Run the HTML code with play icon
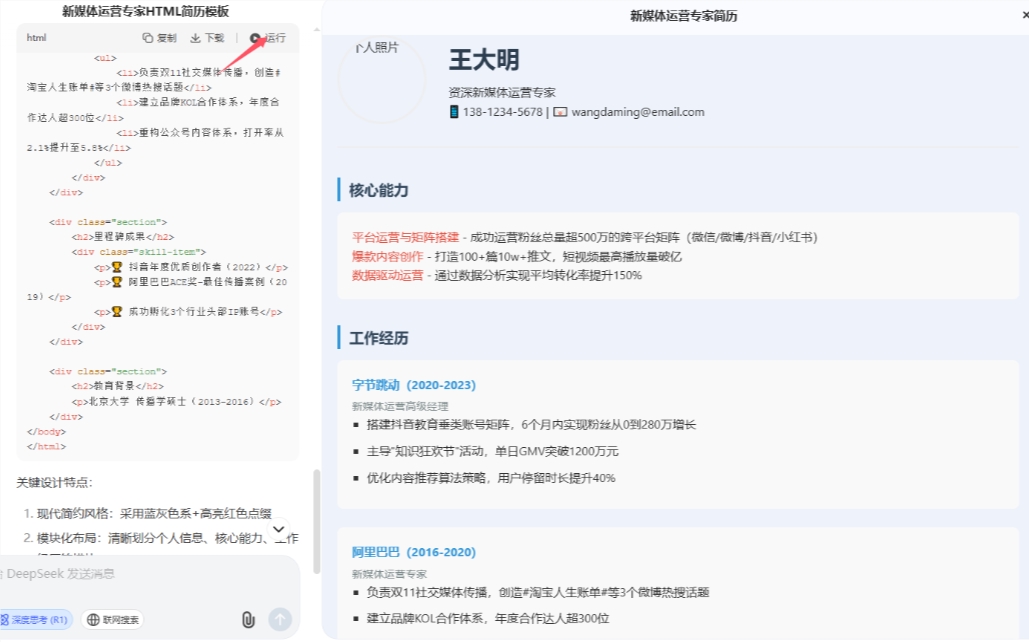The image size is (1029, 642). point(256,38)
